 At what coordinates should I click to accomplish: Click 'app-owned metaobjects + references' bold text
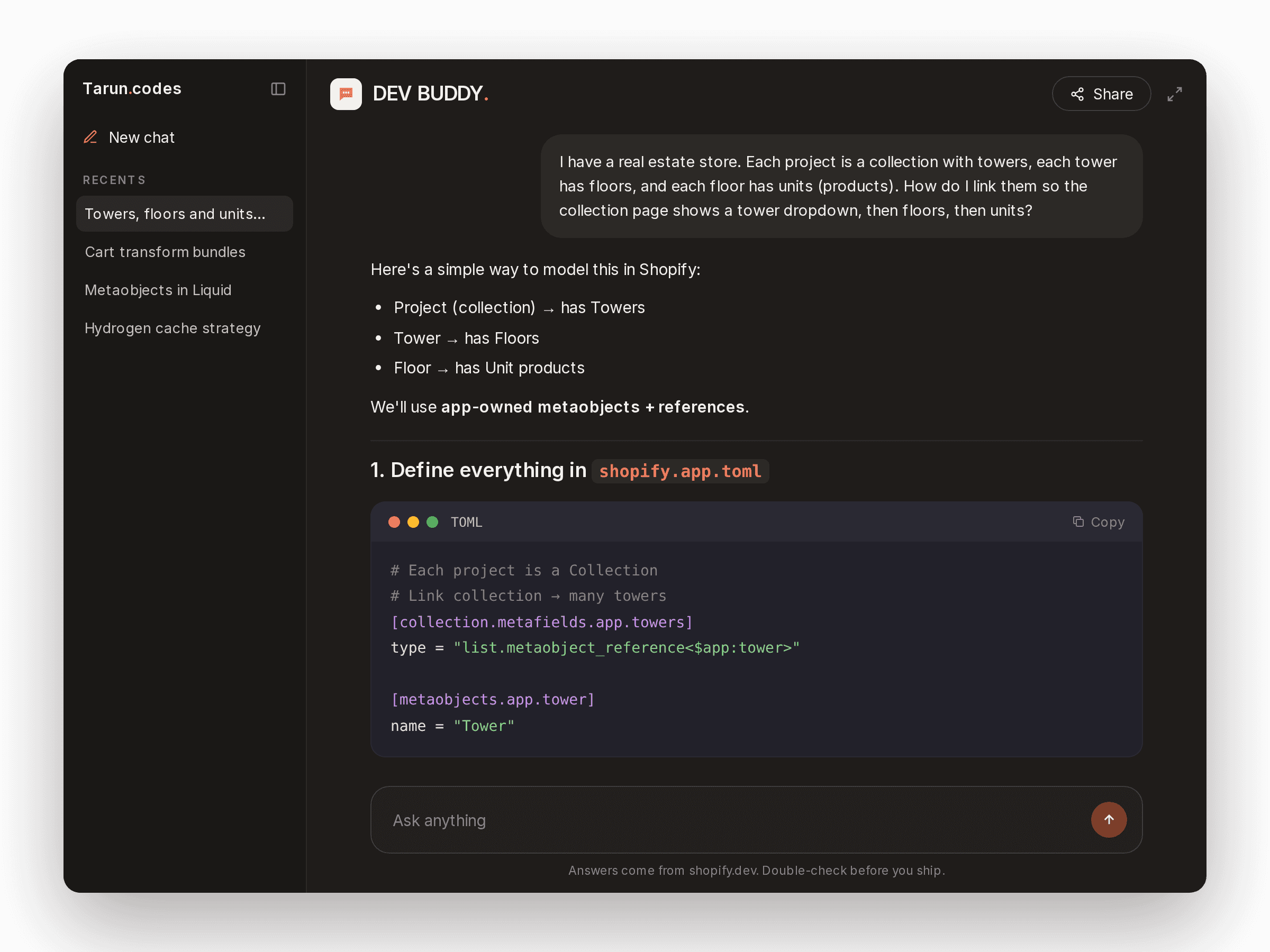tap(593, 407)
